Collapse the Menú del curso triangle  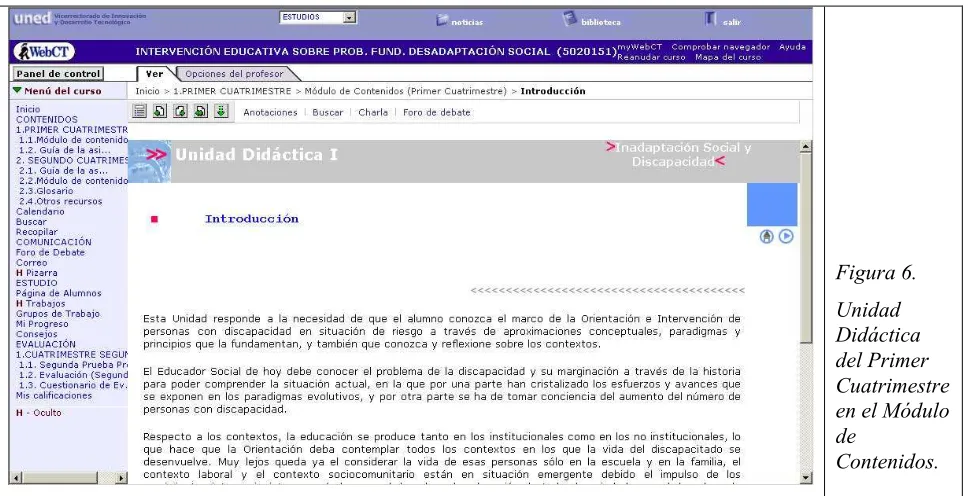[x=17, y=90]
